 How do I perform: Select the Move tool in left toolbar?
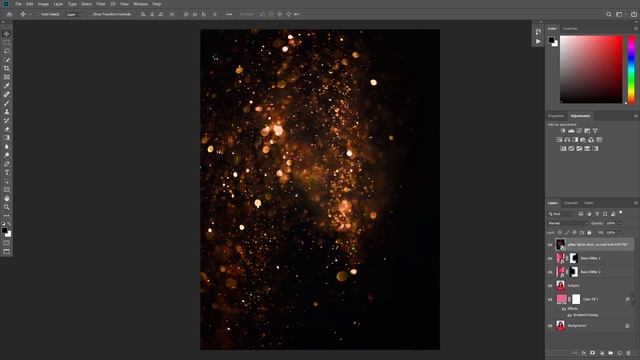[x=7, y=34]
